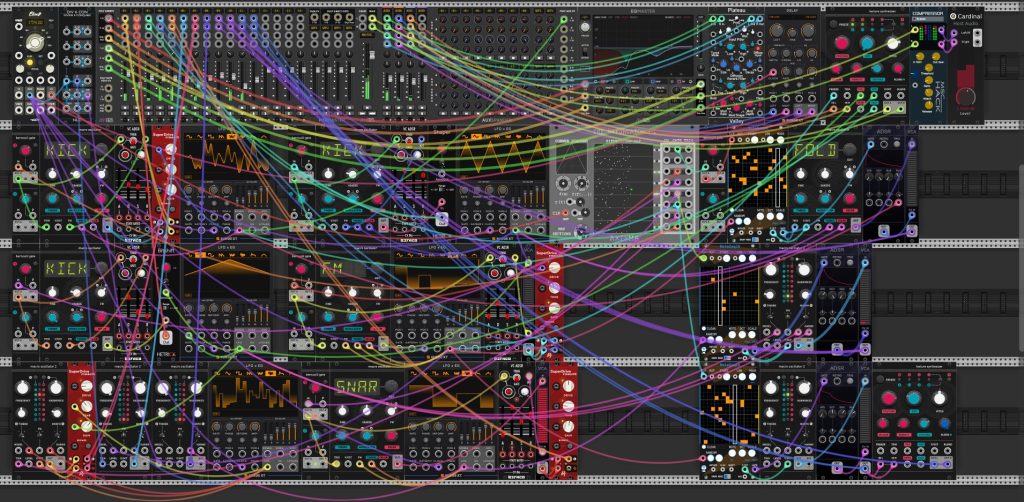1024x502 pixels.
Task: Open the selector bar under COMPRESSOR title
Action: [927, 19]
